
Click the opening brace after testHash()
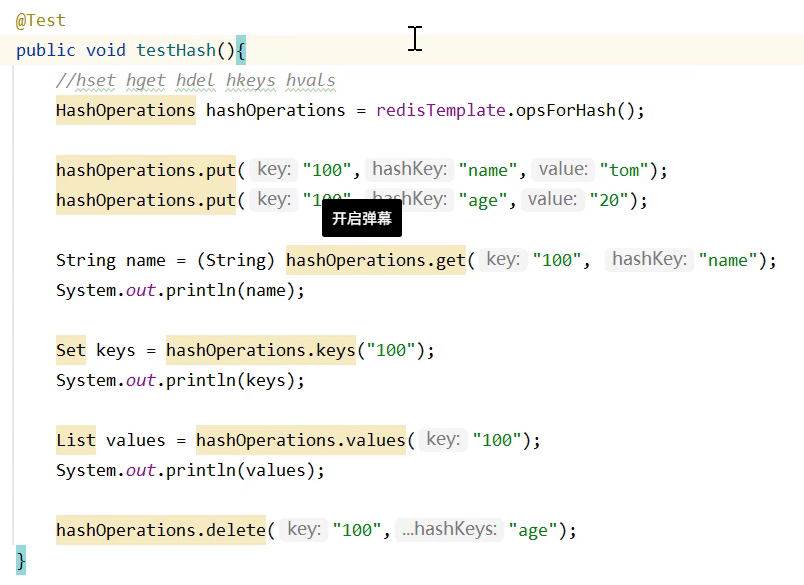coord(241,50)
